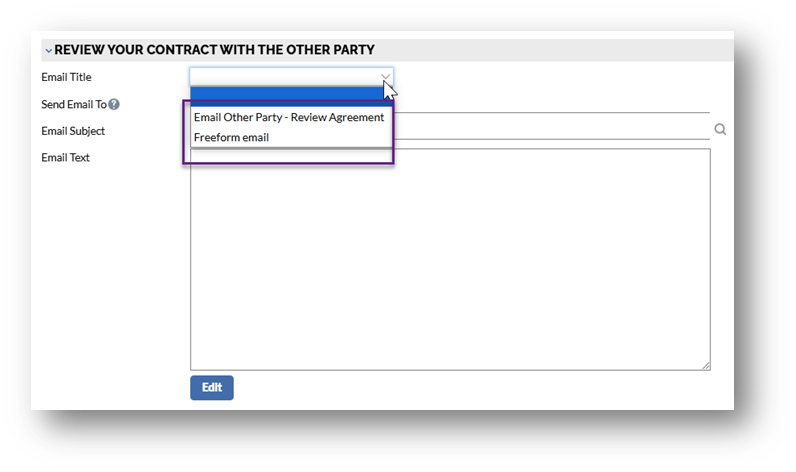This screenshot has height=472, width=796.
Task: Click the resize grip on Email Text box
Action: coord(705,365)
